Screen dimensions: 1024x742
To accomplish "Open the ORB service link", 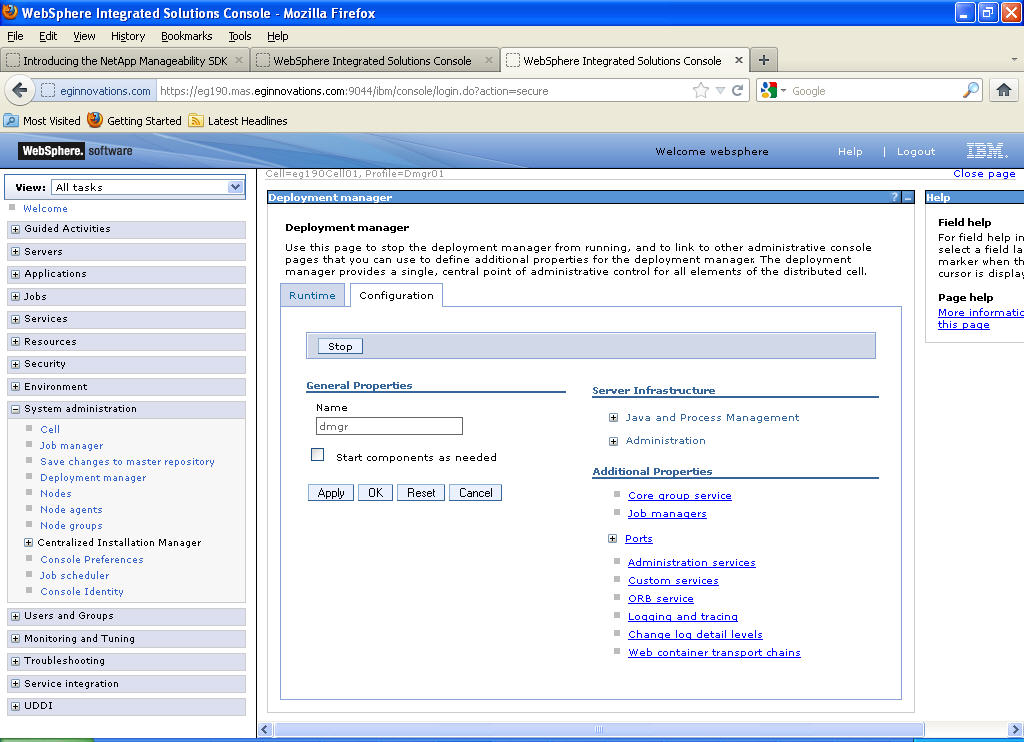I will pyautogui.click(x=660, y=598).
